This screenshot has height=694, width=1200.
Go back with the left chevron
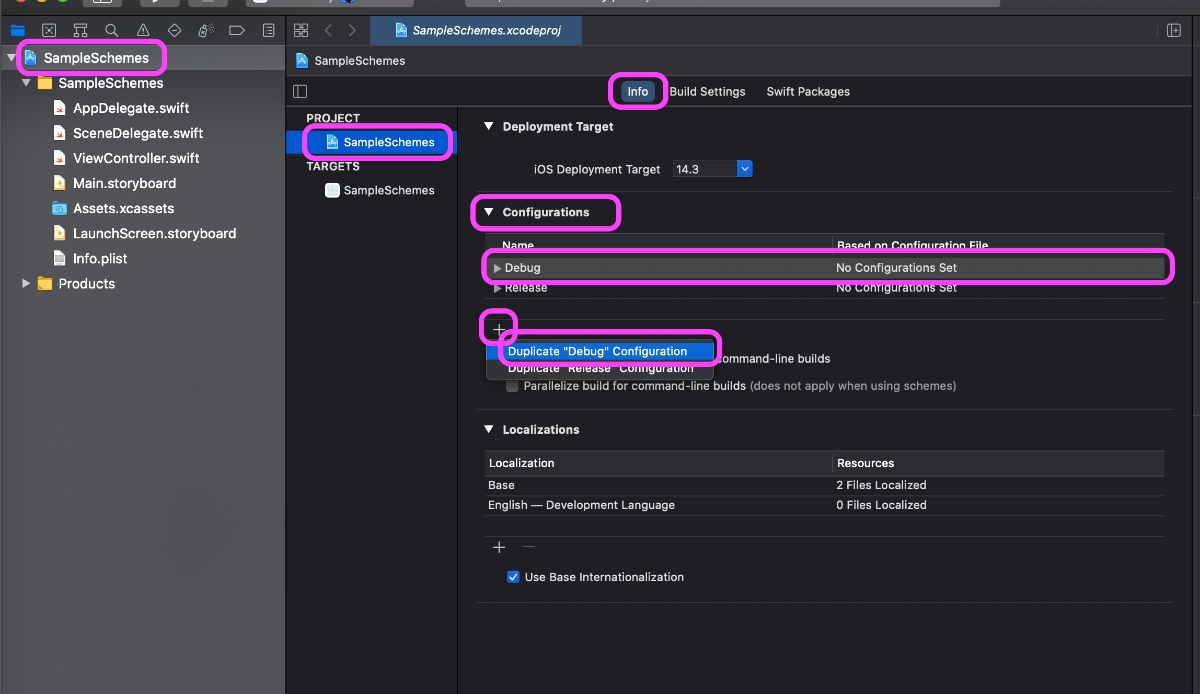coord(329,30)
